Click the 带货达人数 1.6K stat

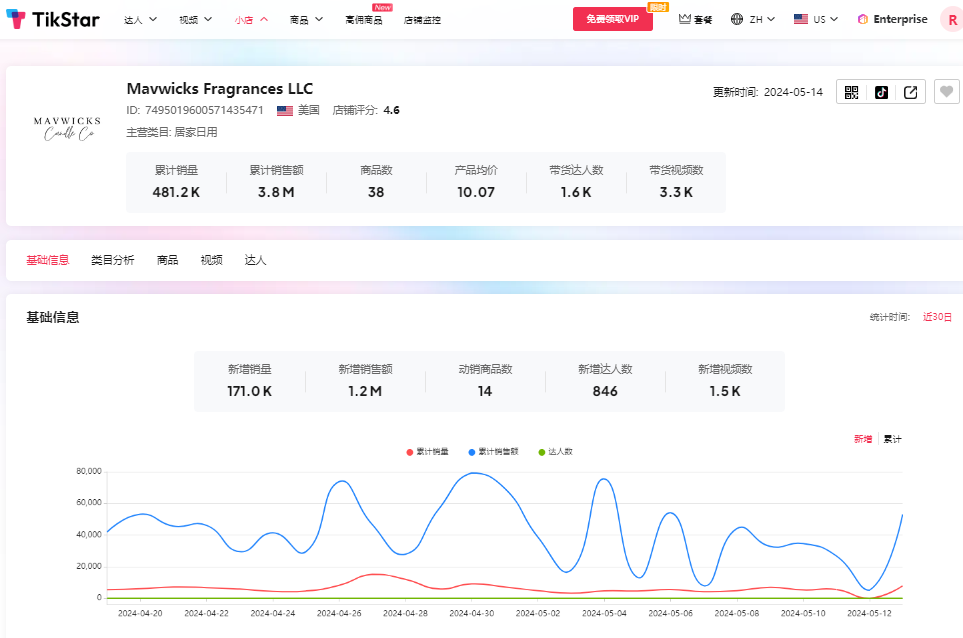(x=576, y=182)
